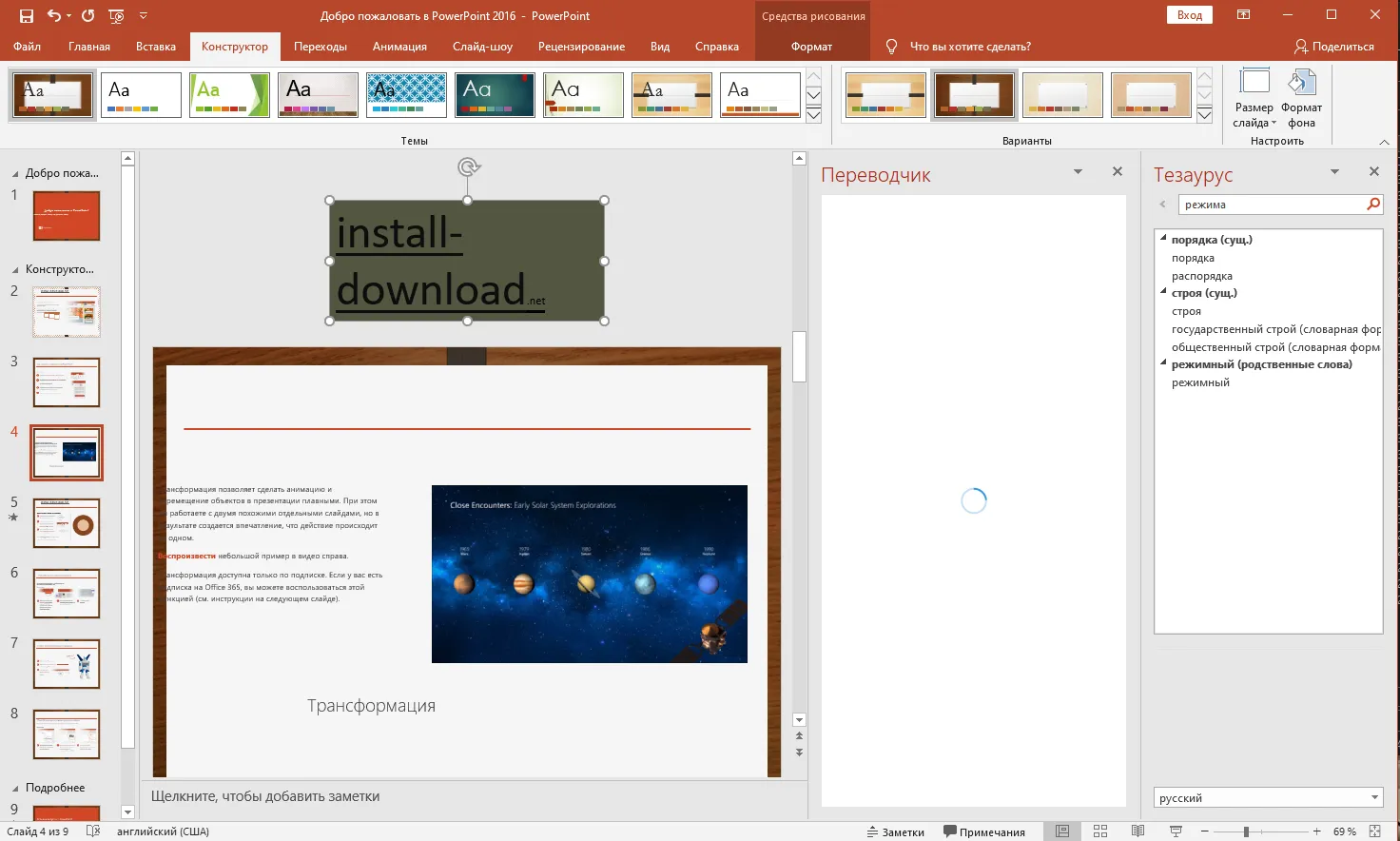Viewport: 1400px width, 841px height.
Task: Expand the themes gallery More arrow
Action: tap(813, 115)
